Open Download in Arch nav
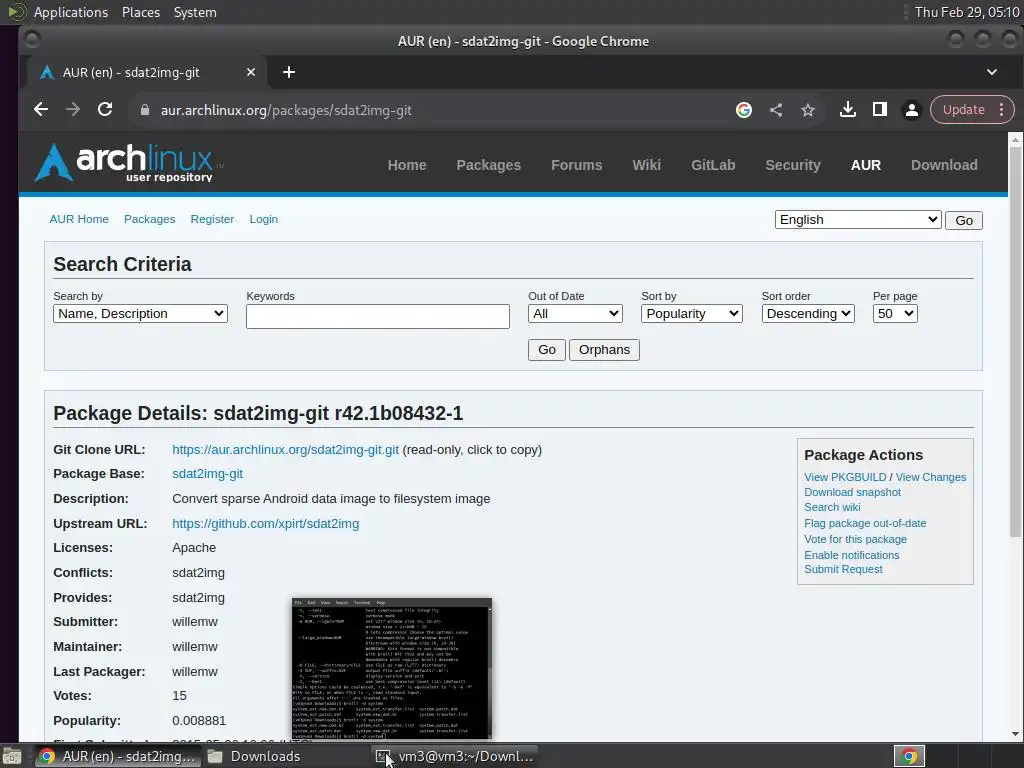 click(944, 165)
